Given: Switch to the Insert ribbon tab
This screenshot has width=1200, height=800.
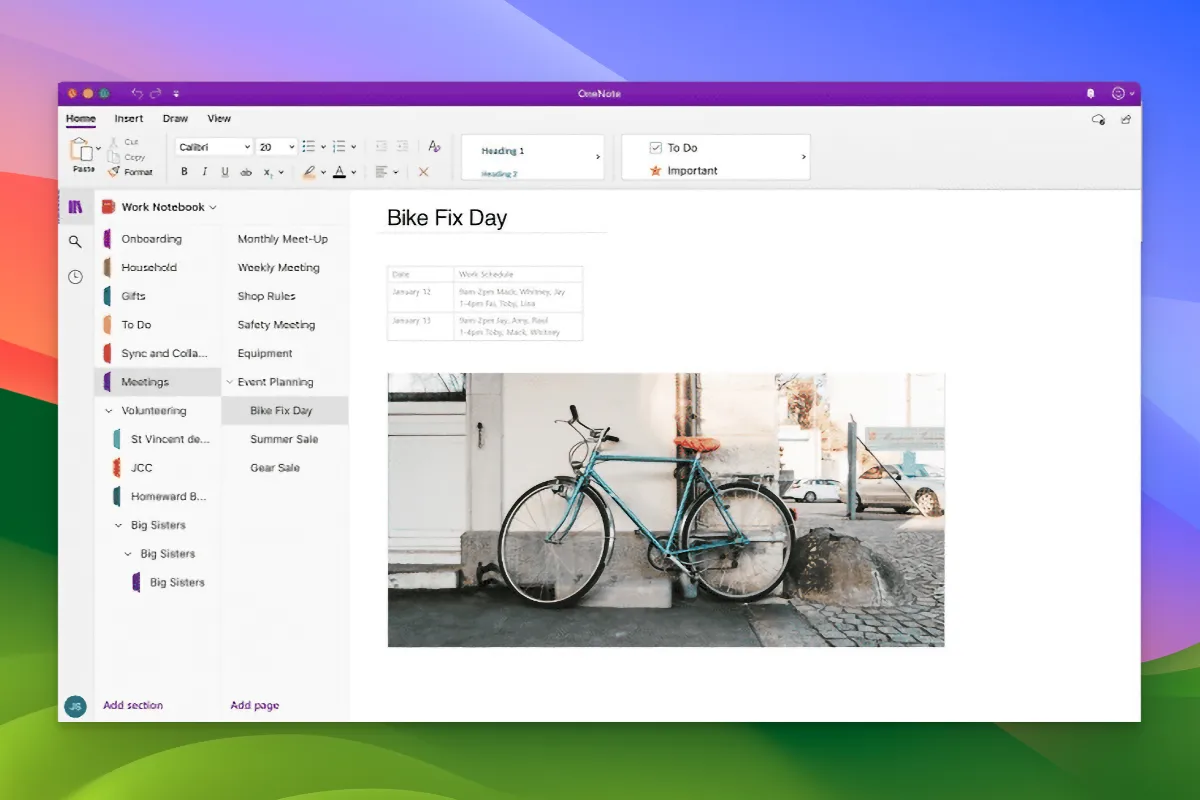Looking at the screenshot, I should coord(129,118).
